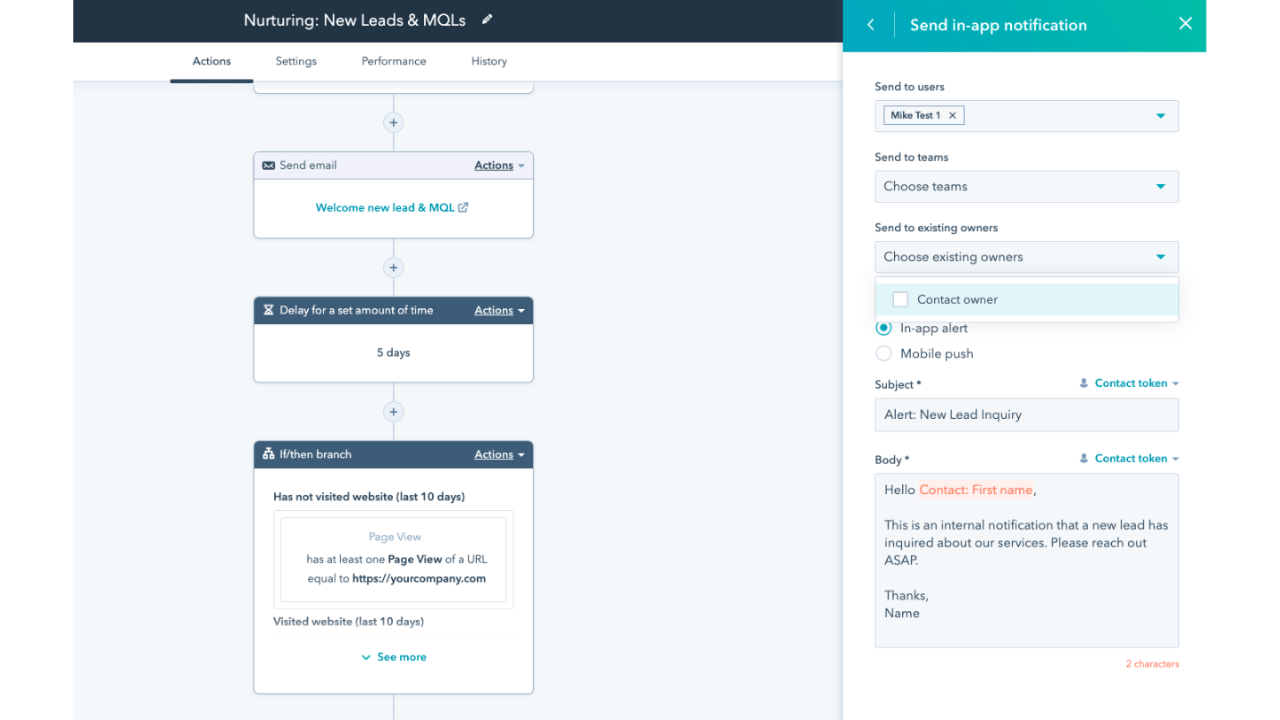Image resolution: width=1280 pixels, height=720 pixels.
Task: Edit workflow name with pencil icon
Action: (487, 19)
